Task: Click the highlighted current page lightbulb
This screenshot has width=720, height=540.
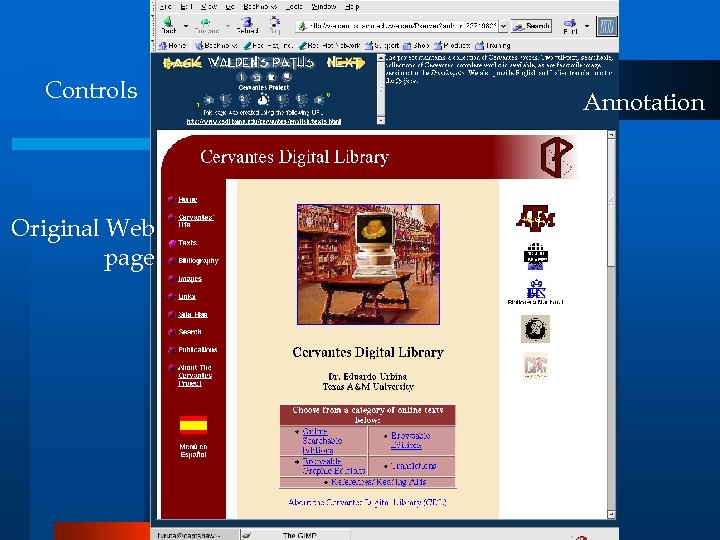Action: tap(263, 99)
